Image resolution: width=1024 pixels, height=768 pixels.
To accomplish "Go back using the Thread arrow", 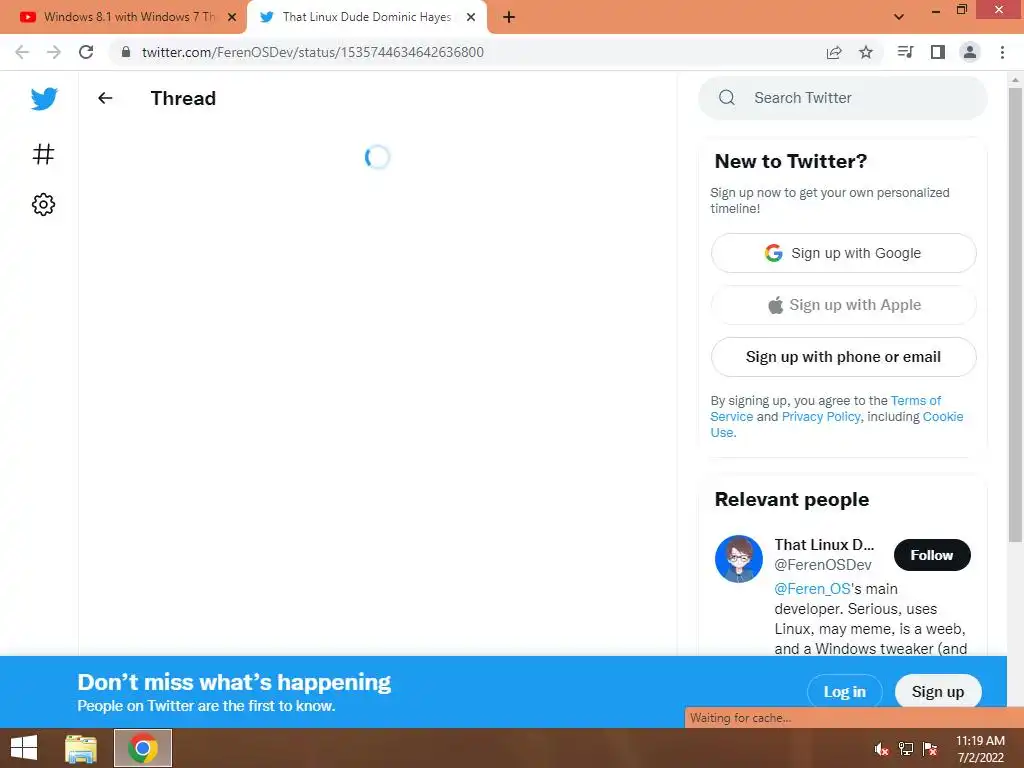I will pyautogui.click(x=105, y=98).
